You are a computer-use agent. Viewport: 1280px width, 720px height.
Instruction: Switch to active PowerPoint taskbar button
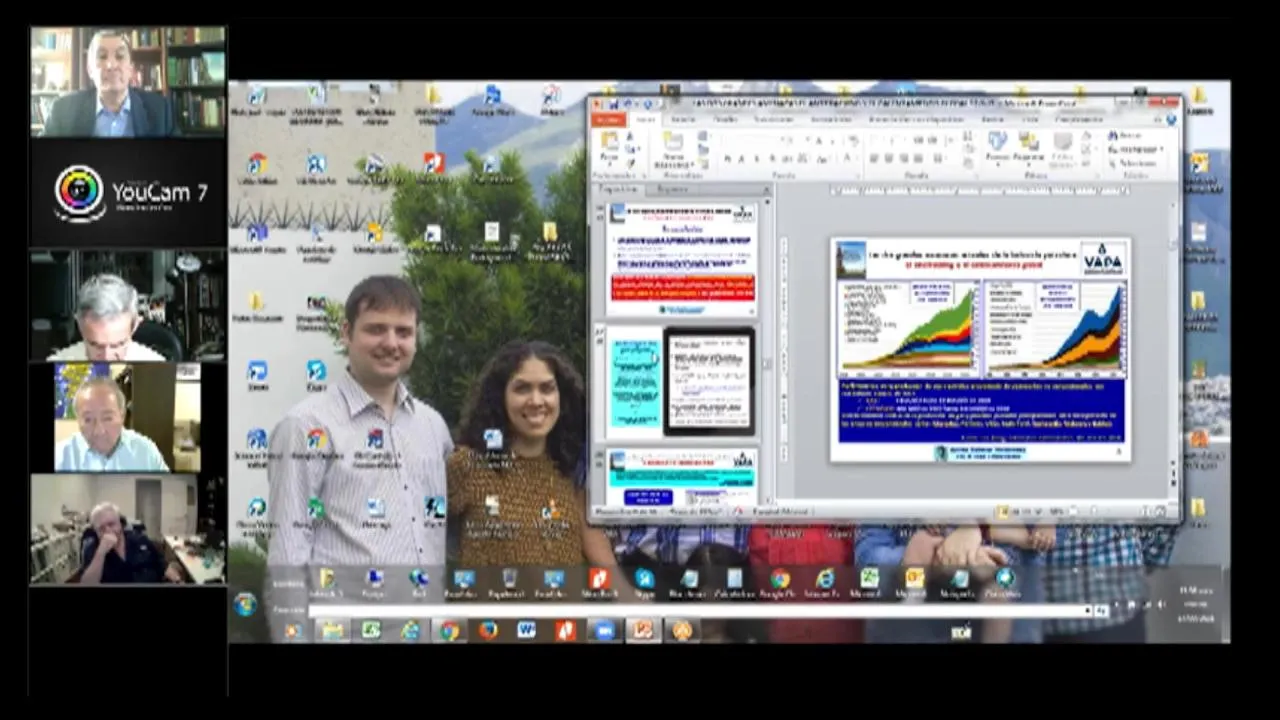point(643,630)
